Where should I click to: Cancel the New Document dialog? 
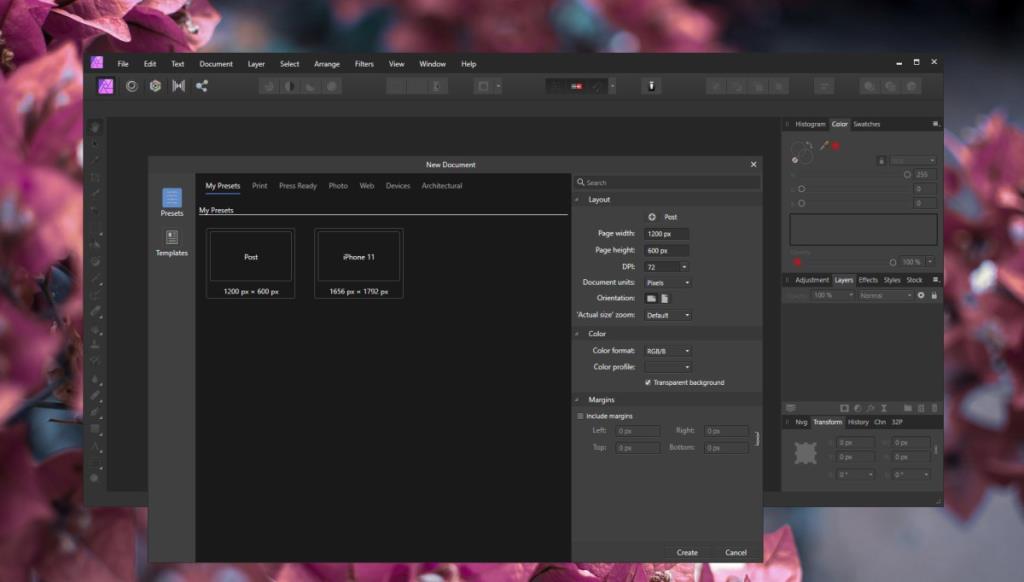736,552
